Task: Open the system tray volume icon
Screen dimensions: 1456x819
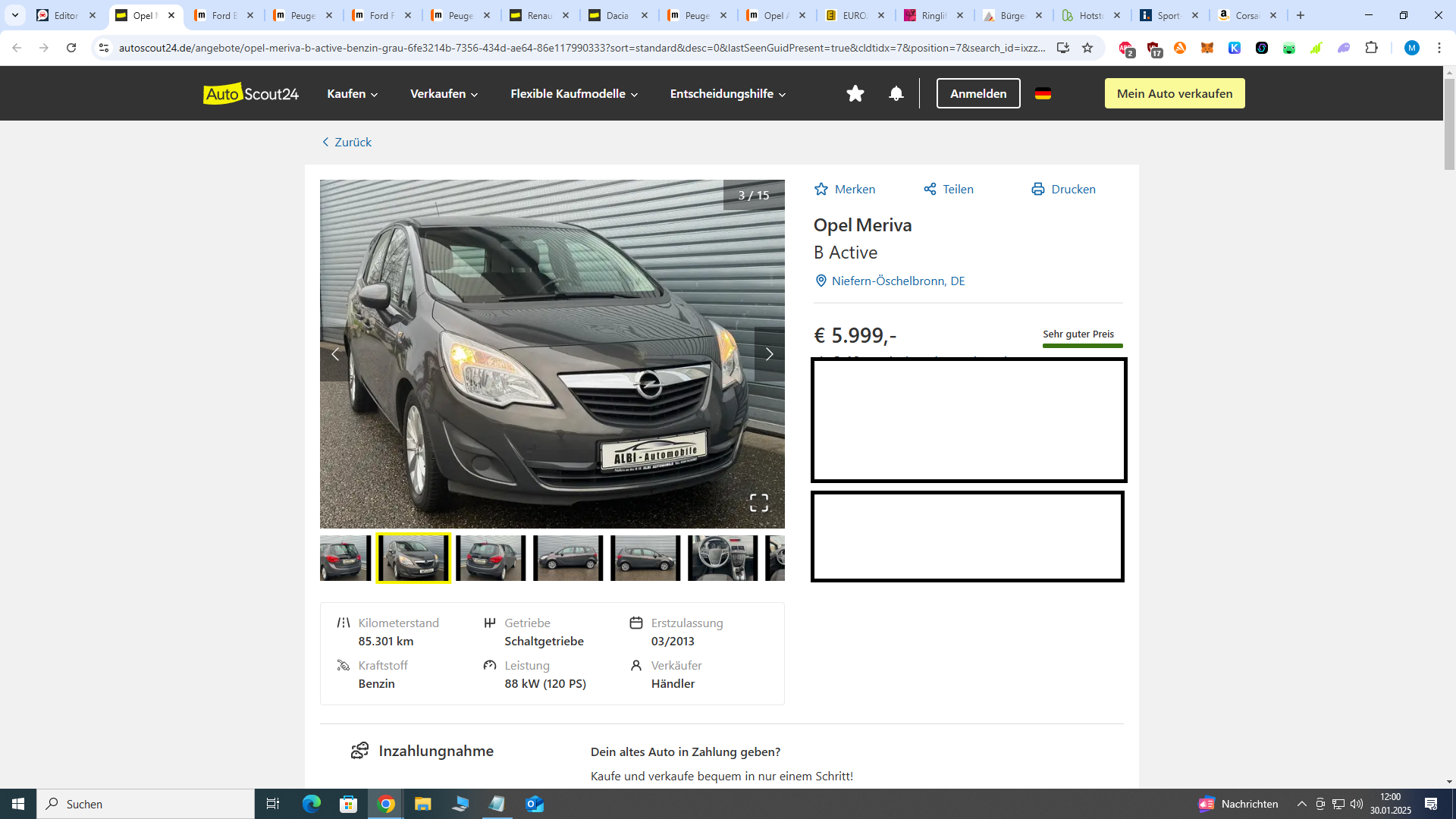Action: tap(1356, 804)
